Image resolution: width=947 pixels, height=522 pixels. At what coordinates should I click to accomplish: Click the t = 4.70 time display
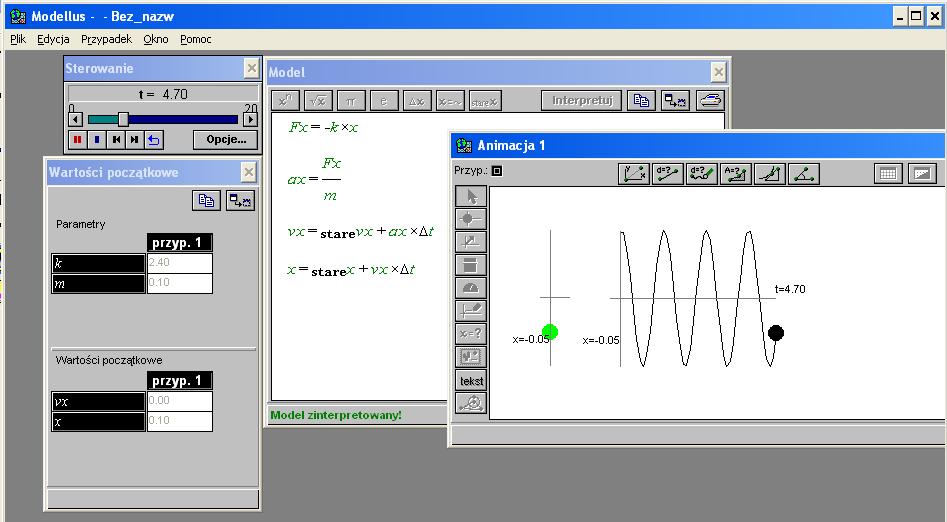tap(163, 94)
